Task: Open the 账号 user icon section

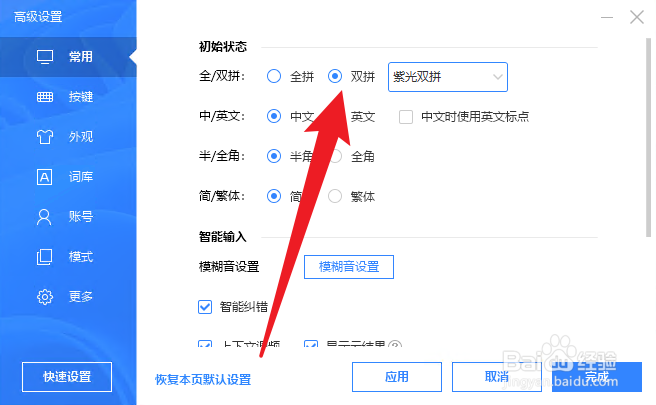Action: (44, 217)
